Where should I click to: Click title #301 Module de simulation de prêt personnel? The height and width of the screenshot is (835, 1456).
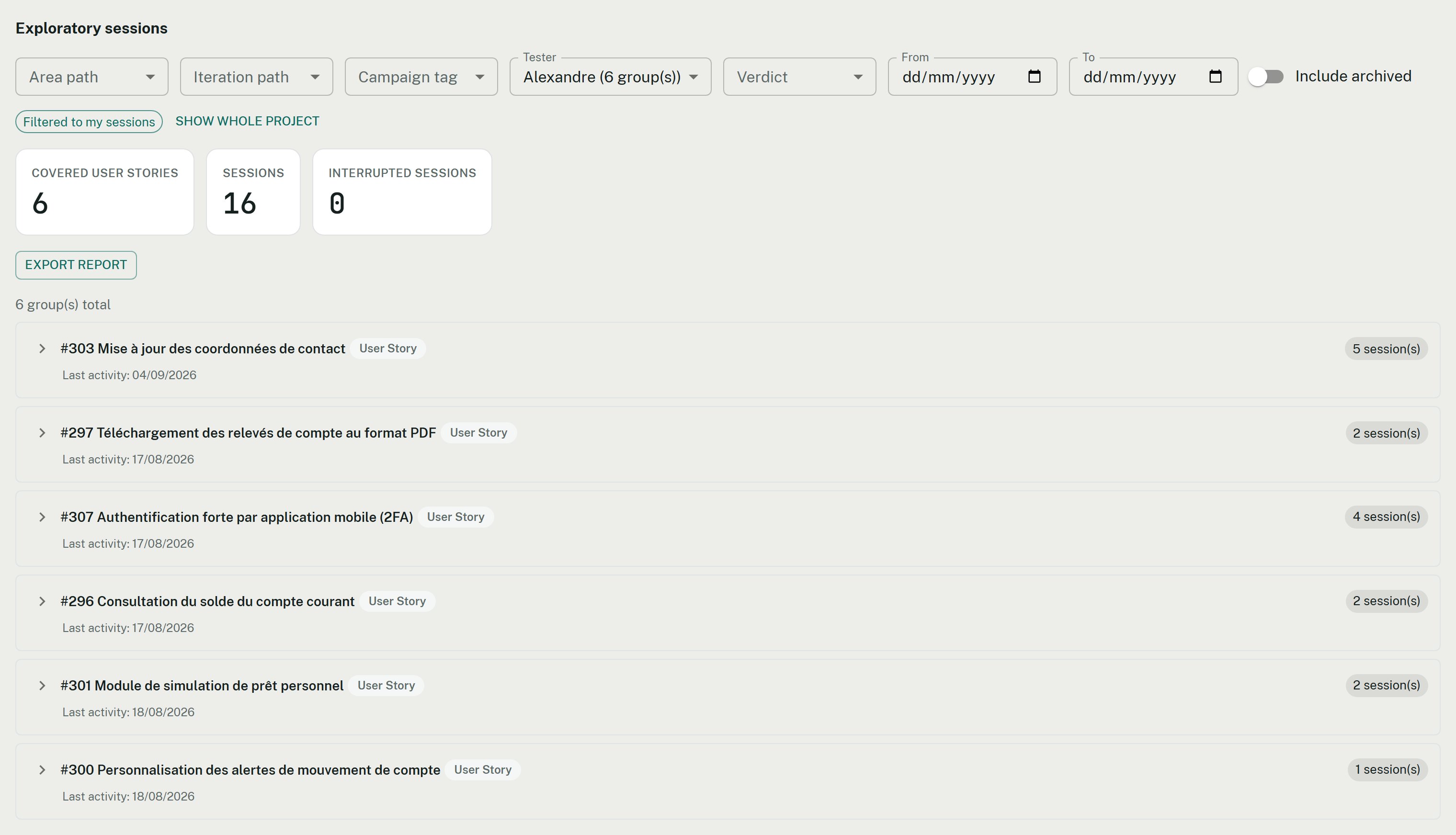coord(202,685)
